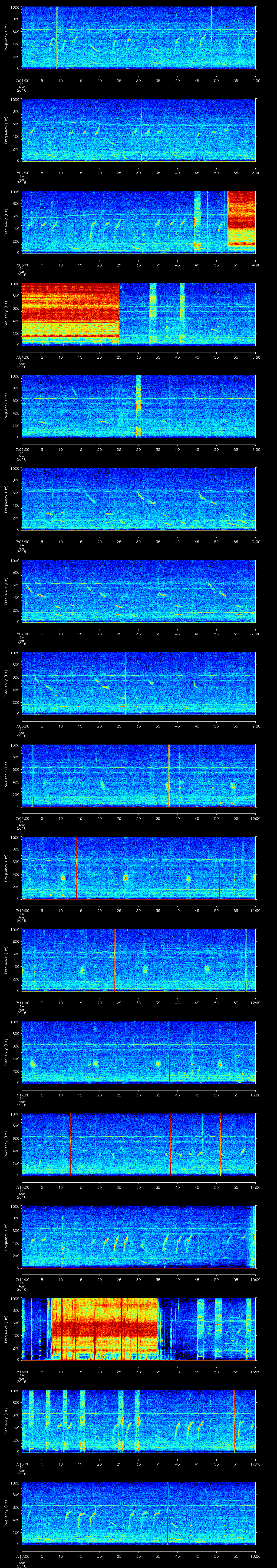Click red line near 3 seconds in 7:09:00 panel
The width and height of the screenshot is (277, 1568).
33,775
